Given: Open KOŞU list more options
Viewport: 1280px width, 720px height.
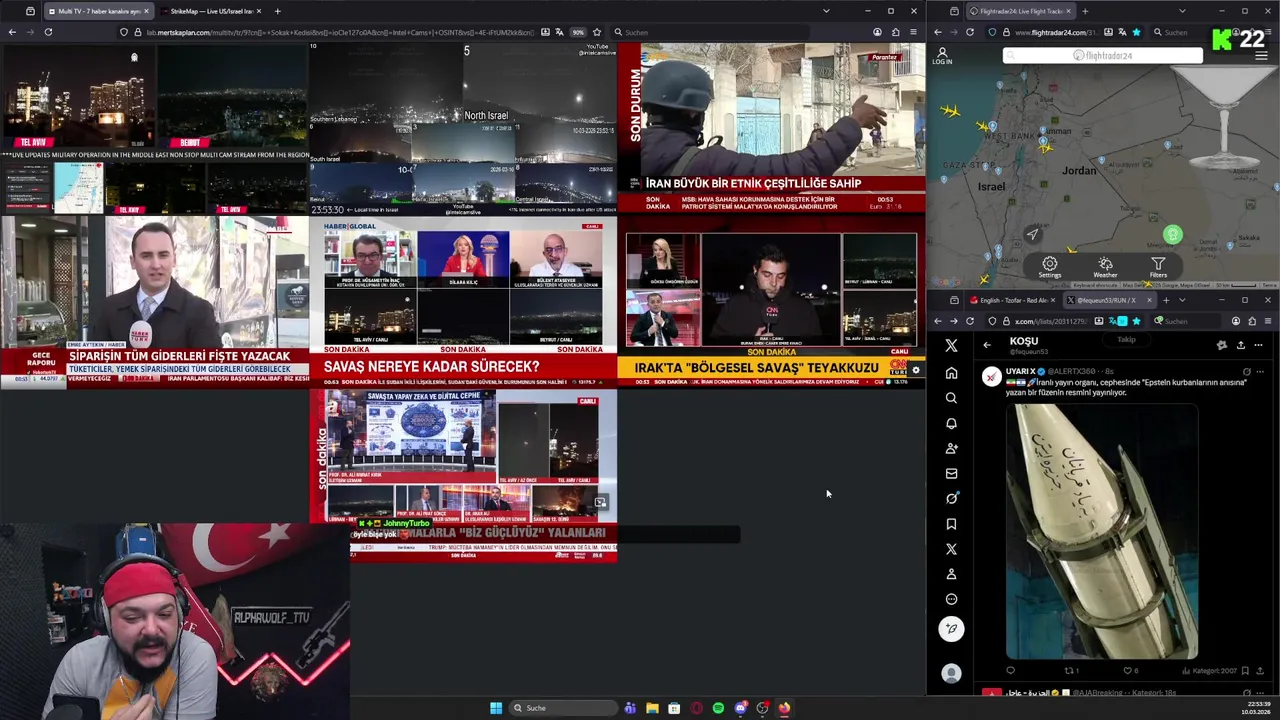Looking at the screenshot, I should coord(1258,345).
